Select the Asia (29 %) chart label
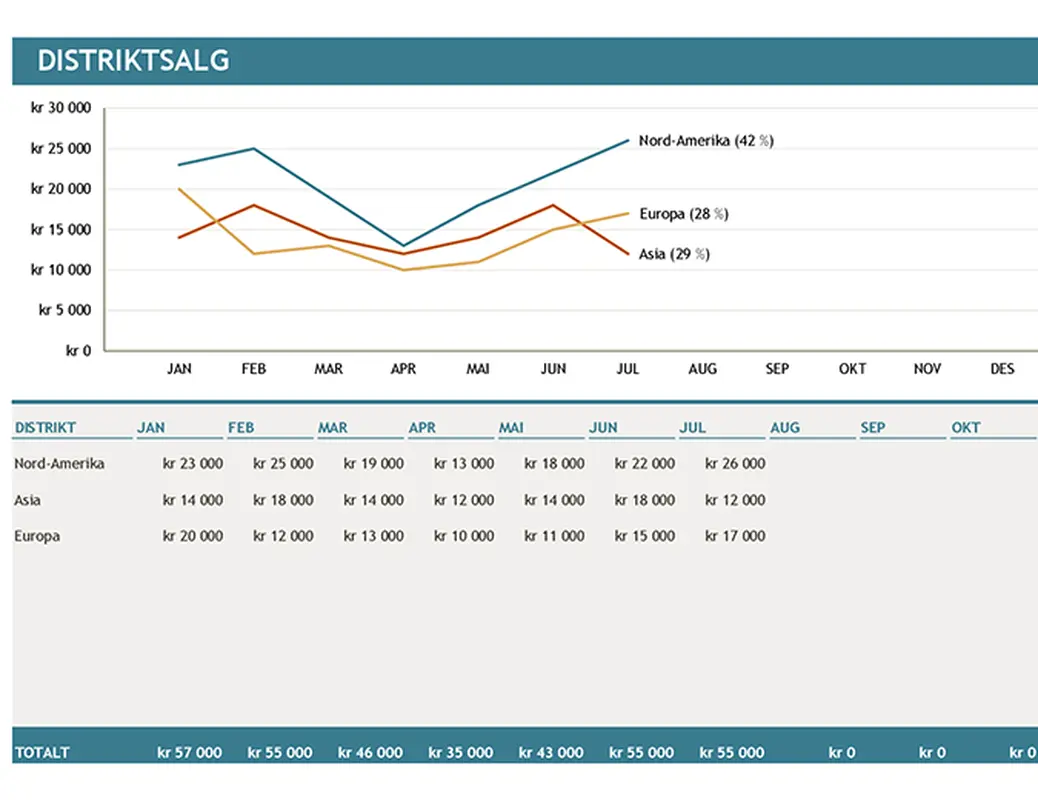 674,254
